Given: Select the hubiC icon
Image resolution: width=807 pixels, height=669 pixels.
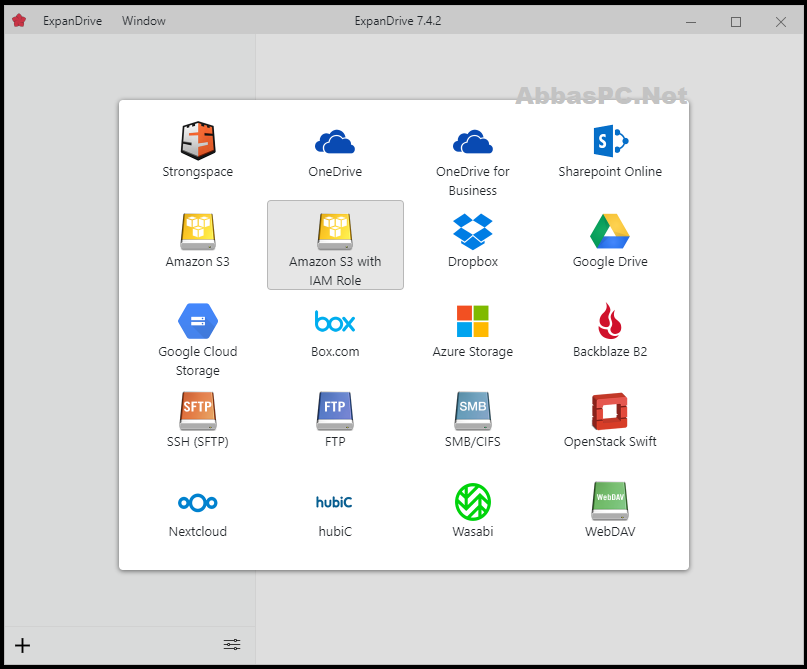Looking at the screenshot, I should click(334, 502).
